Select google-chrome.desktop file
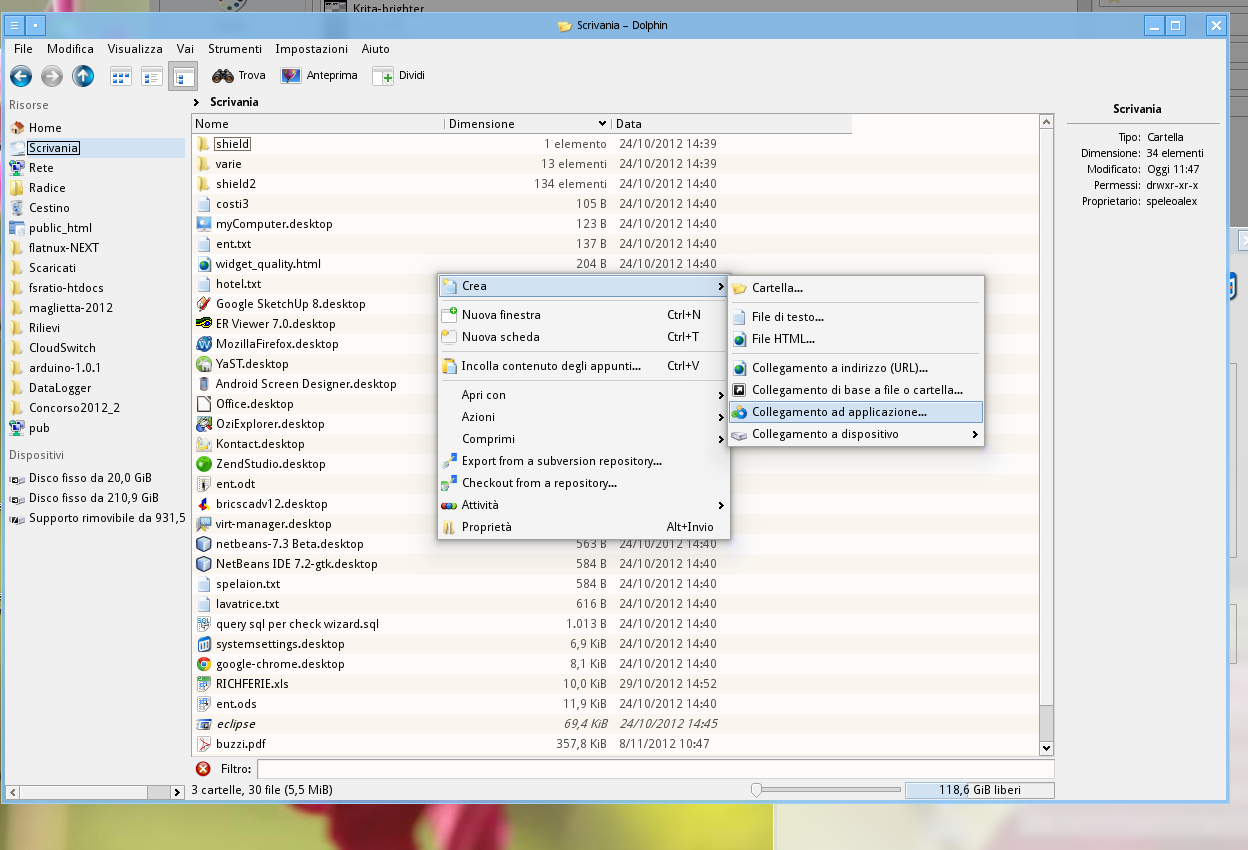Image resolution: width=1248 pixels, height=850 pixels. [280, 664]
